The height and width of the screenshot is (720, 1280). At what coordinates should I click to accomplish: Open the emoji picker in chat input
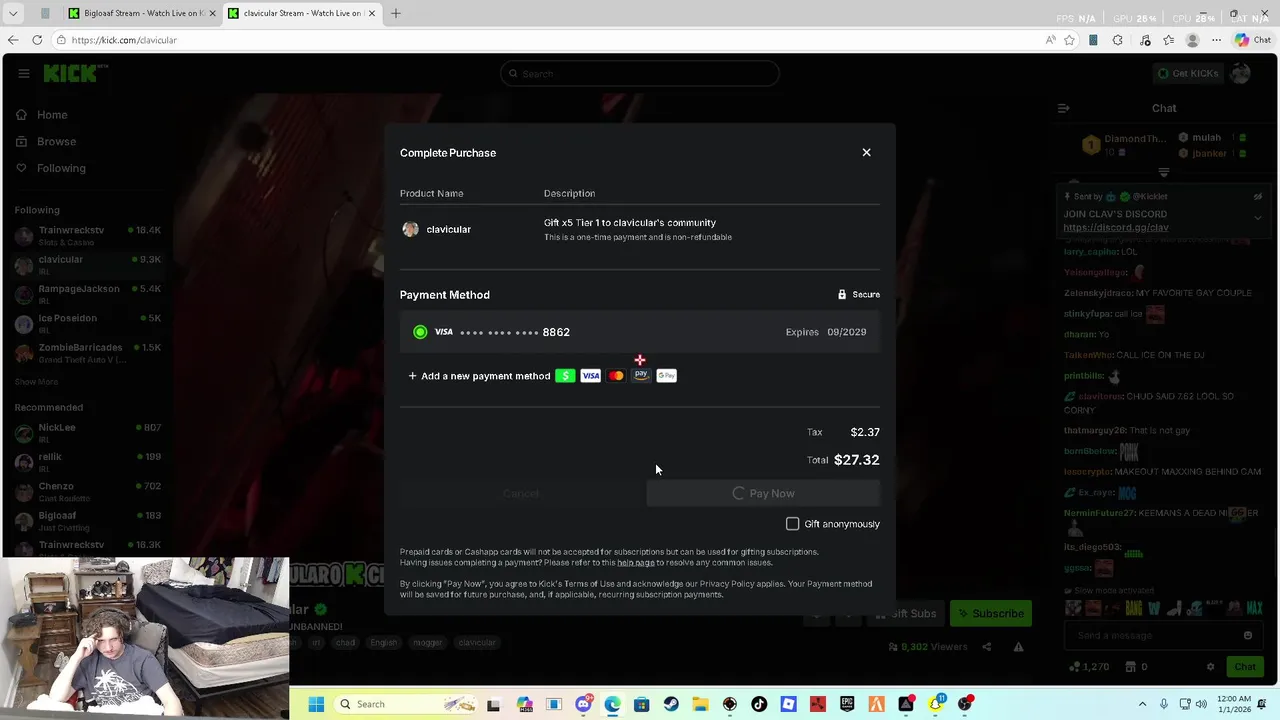1248,635
